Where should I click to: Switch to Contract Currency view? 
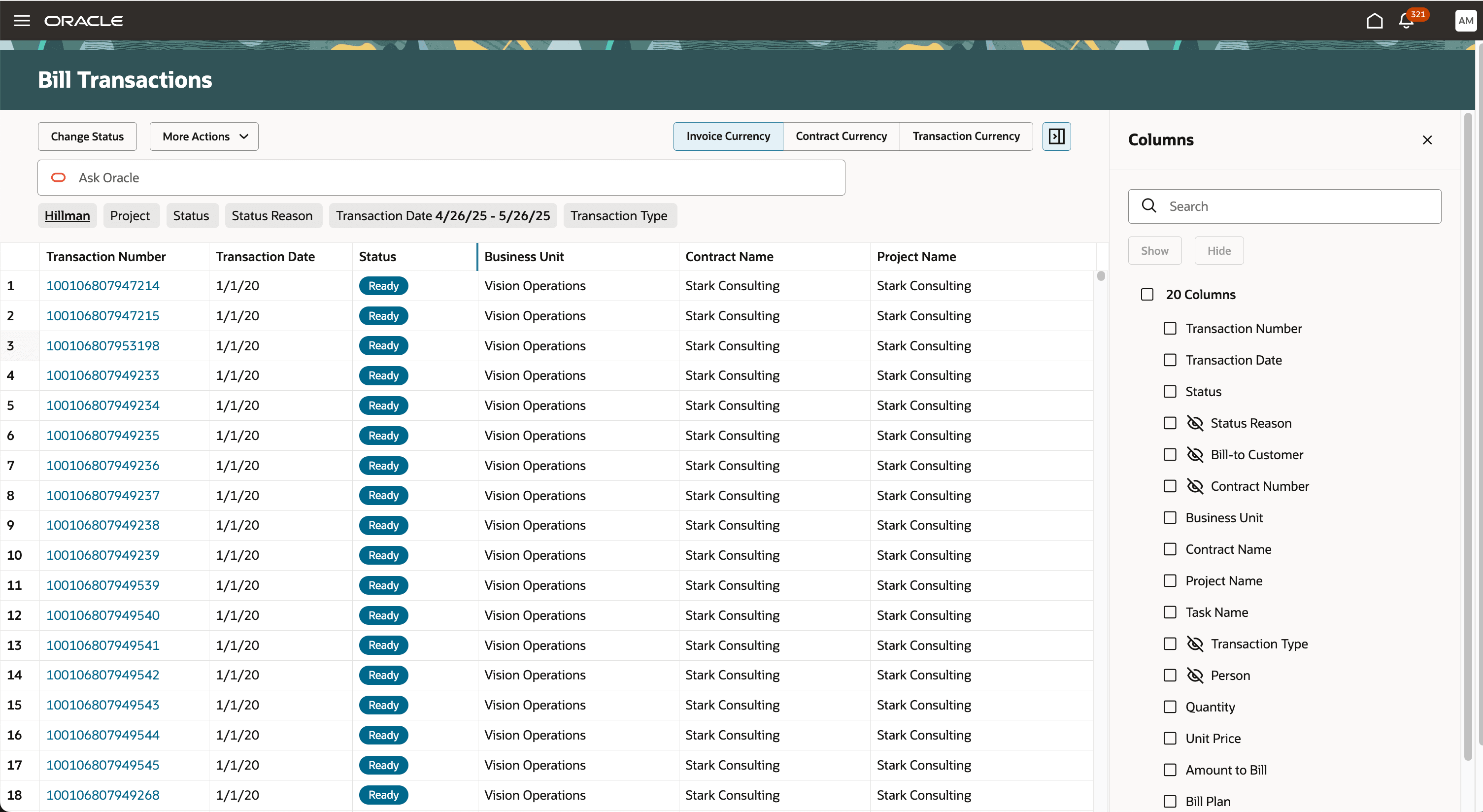click(841, 136)
